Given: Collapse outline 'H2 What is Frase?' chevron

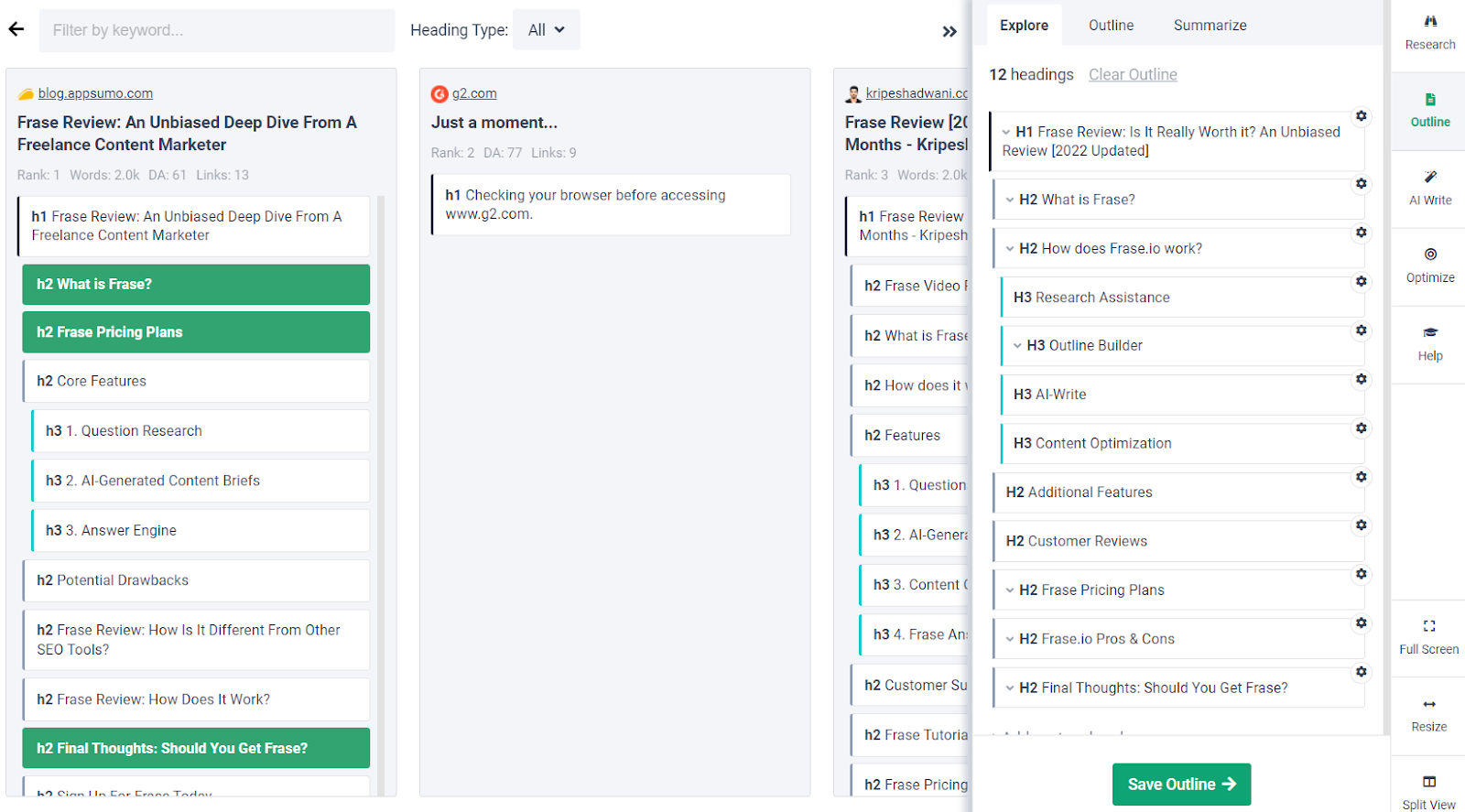Looking at the screenshot, I should coord(1010,200).
